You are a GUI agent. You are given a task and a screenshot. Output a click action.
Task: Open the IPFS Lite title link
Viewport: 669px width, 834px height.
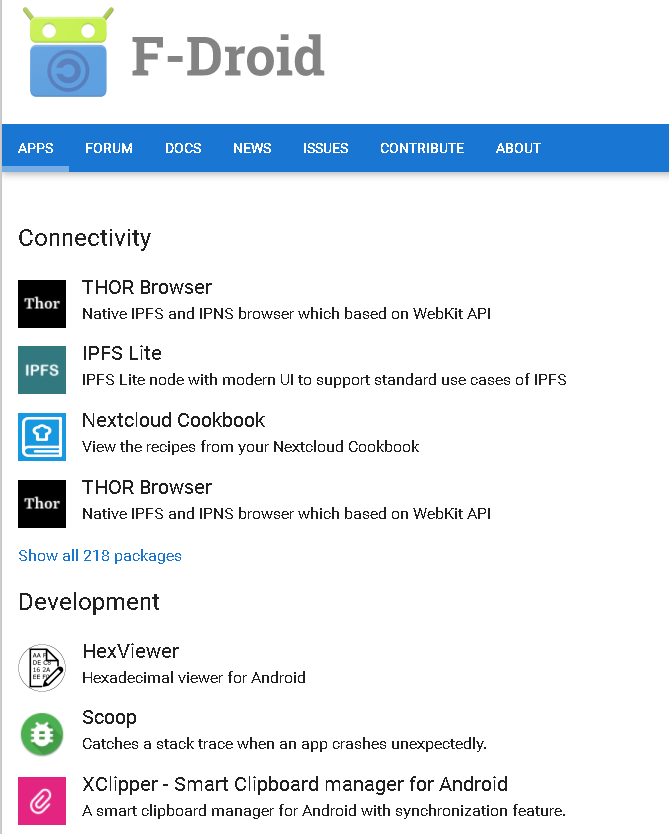coord(122,353)
